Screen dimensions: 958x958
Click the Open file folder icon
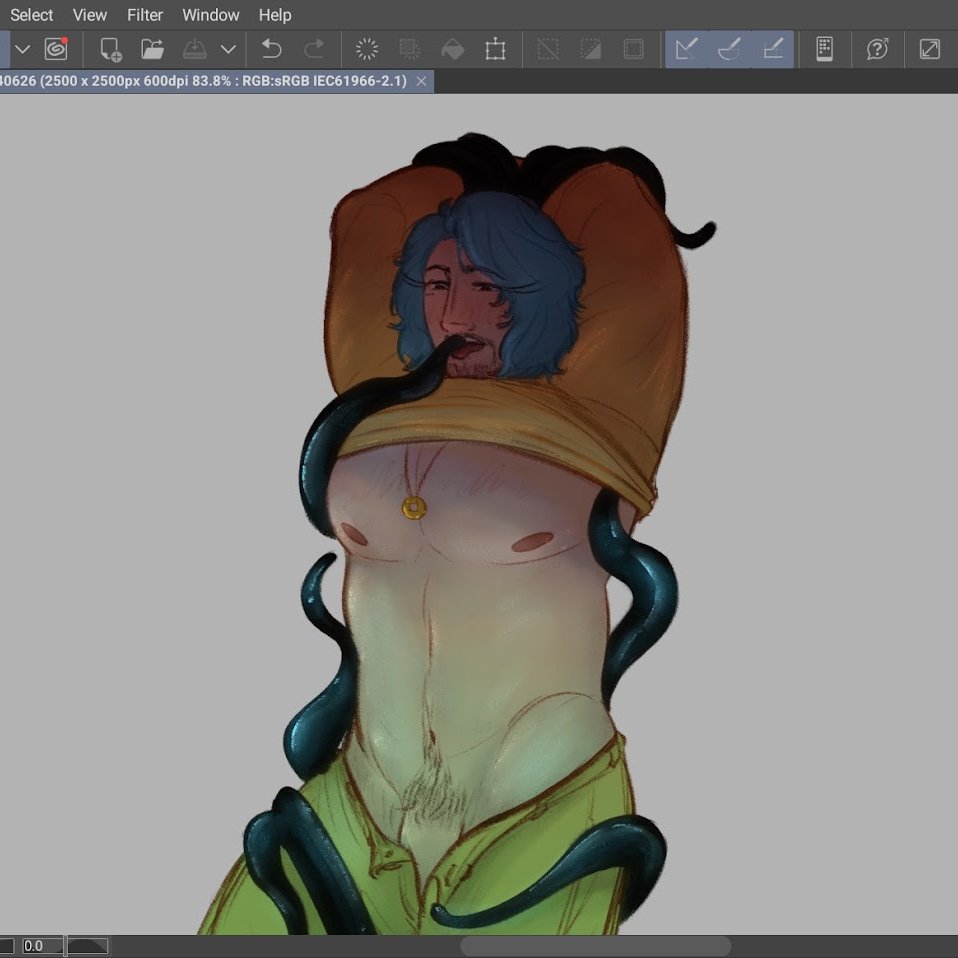click(153, 49)
